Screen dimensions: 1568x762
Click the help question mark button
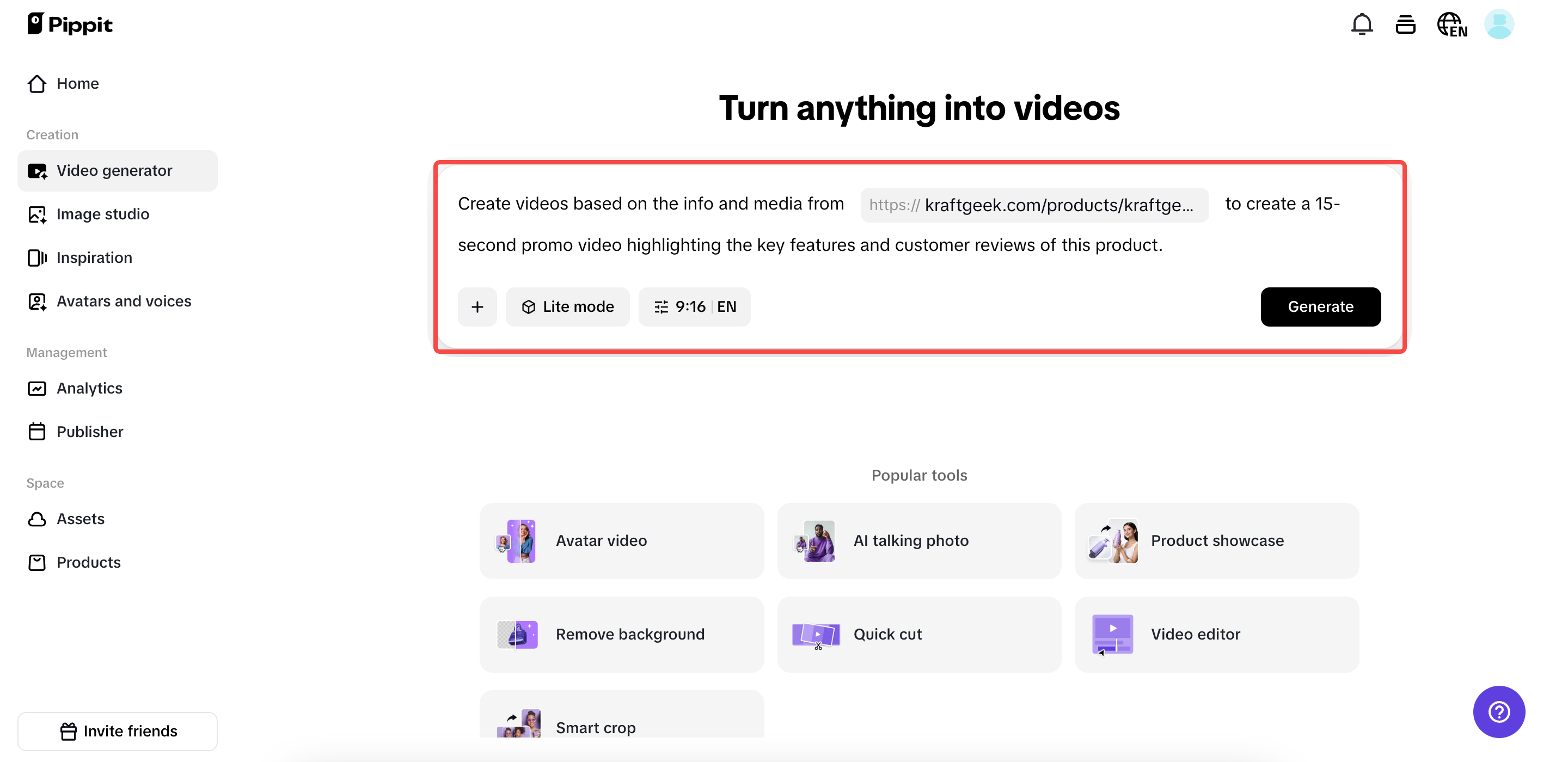coord(1499,711)
